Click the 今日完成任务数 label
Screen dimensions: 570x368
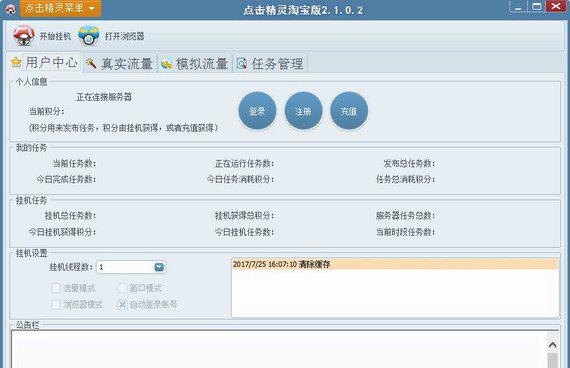click(66, 179)
